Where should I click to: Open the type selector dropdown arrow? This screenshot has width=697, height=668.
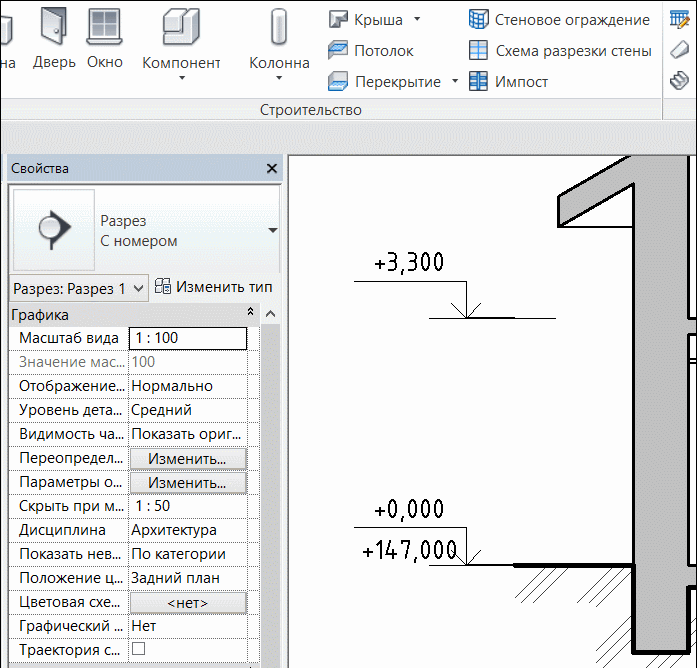click(272, 230)
